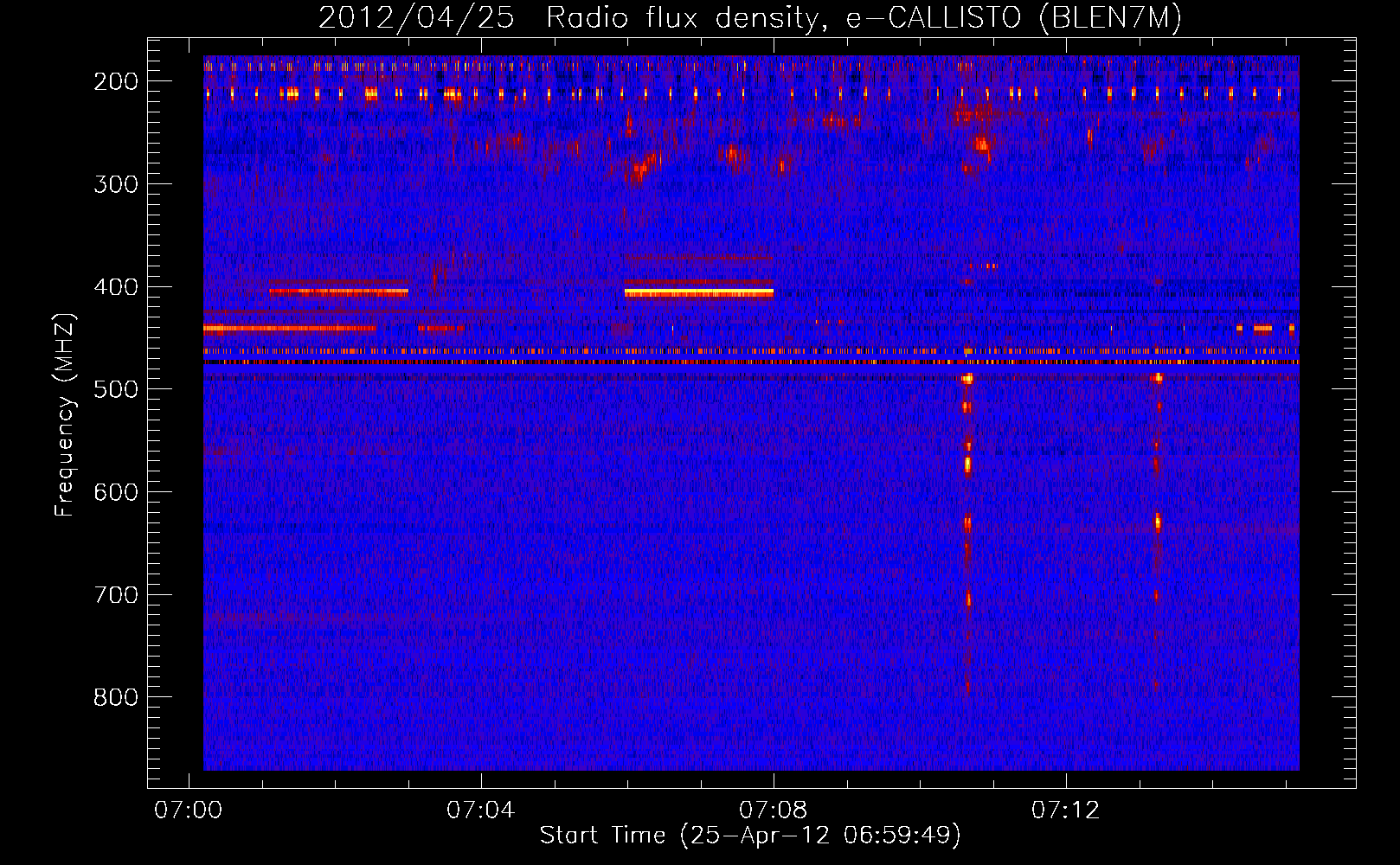Click the bright burst spot at 490 MHz near 07:10:40
Viewport: 1400px width, 865px height.
point(967,379)
